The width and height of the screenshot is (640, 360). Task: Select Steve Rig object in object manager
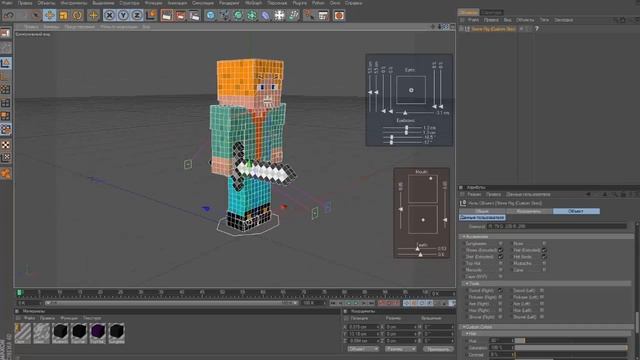click(493, 29)
